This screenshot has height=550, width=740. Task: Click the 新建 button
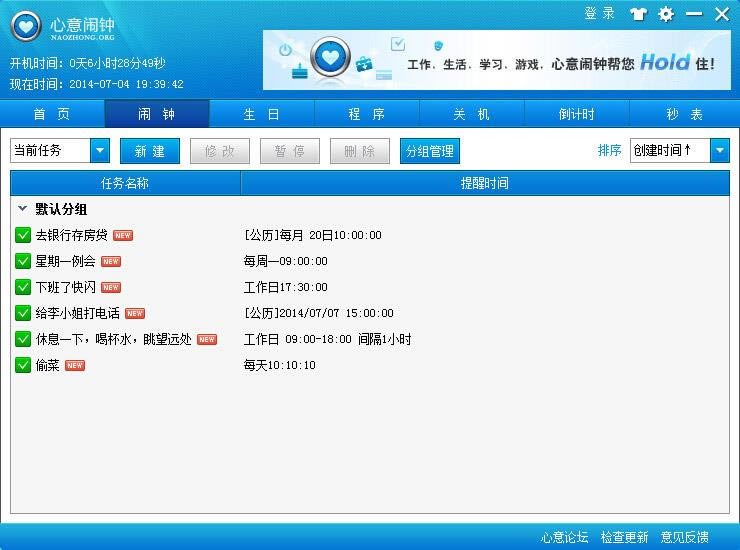[150, 151]
